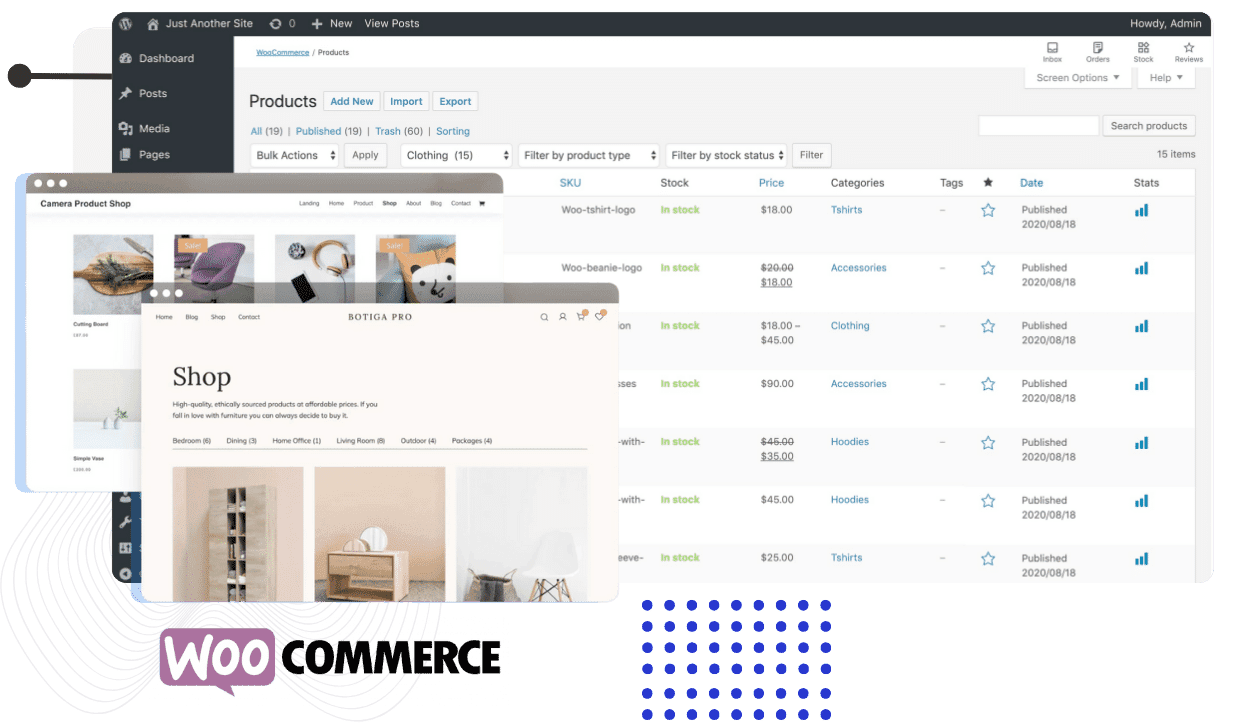Click the cart icon in Camera Product Shop menu

coord(482,203)
